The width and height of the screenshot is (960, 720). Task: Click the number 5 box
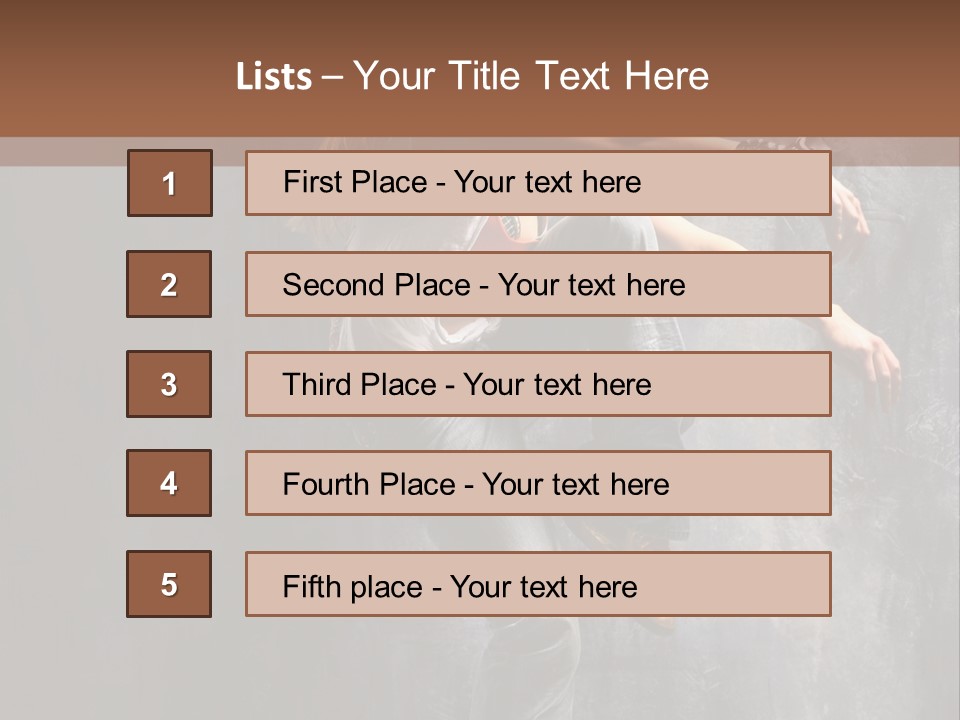point(169,584)
